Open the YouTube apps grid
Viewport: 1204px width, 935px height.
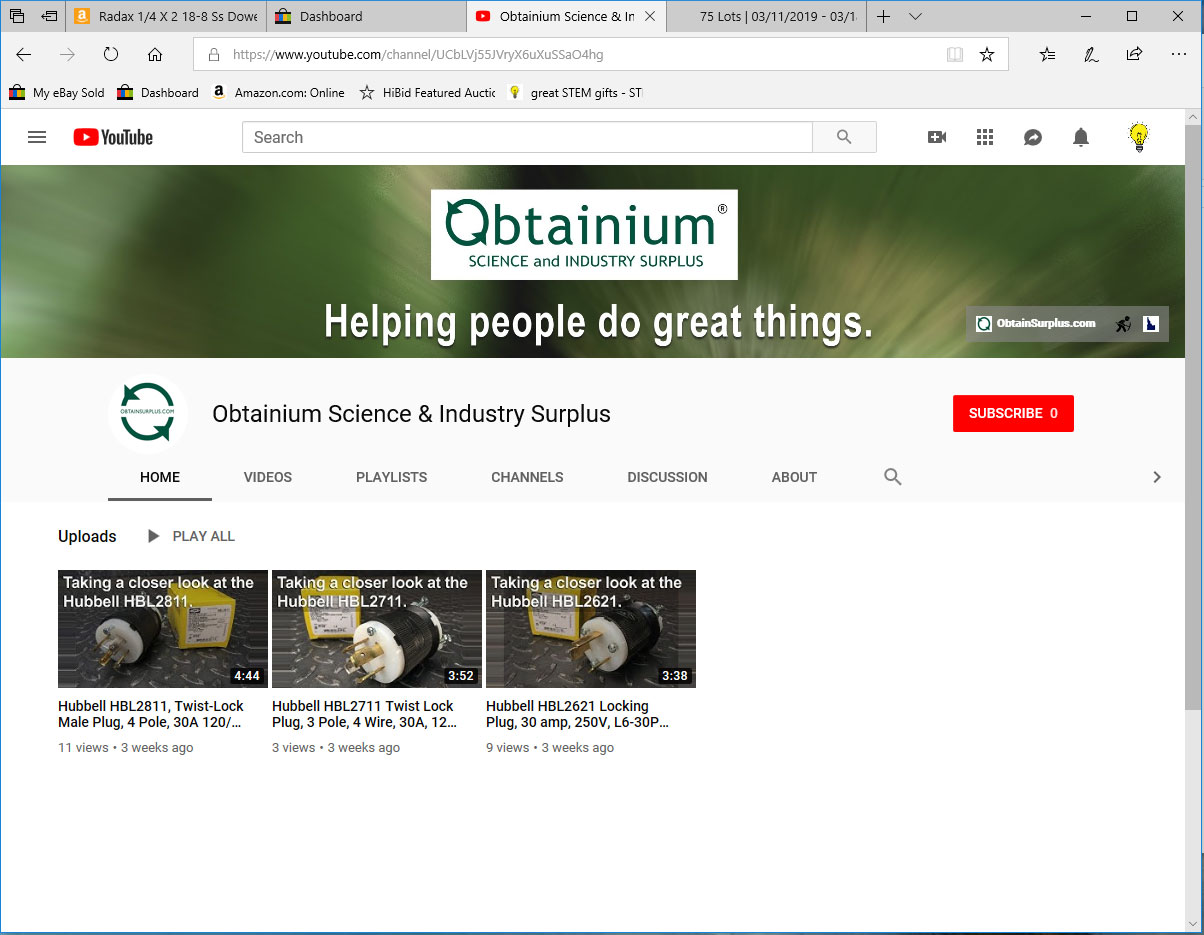[x=985, y=138]
